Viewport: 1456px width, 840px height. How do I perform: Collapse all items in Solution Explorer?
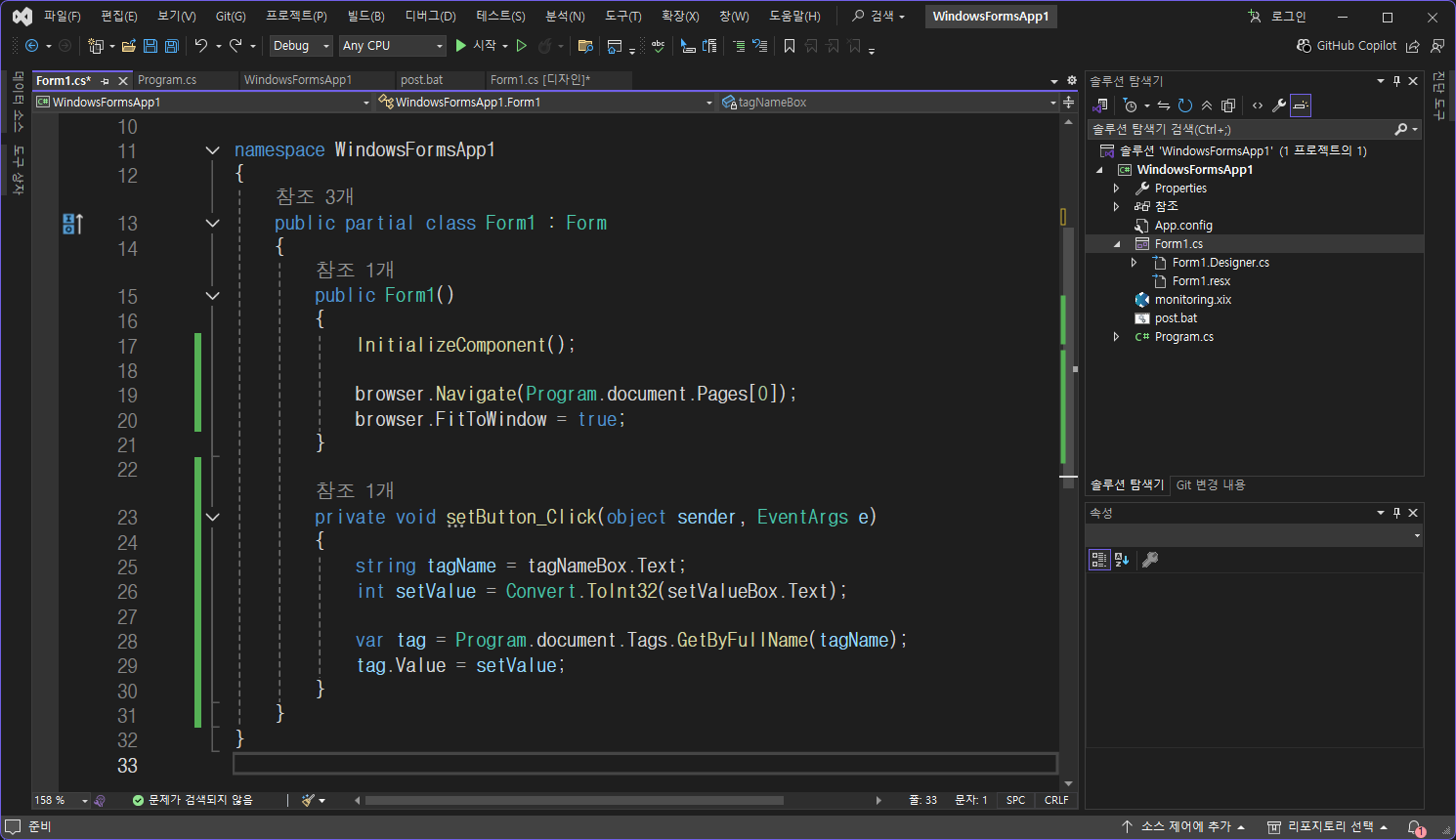(1207, 105)
